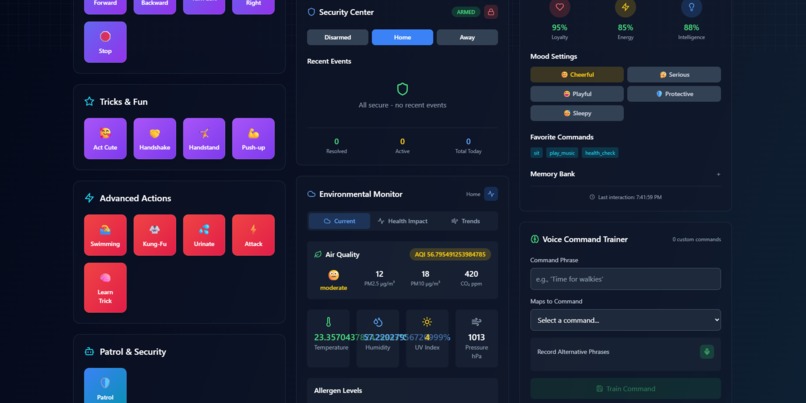Click the Learn Trick tile
The width and height of the screenshot is (806, 403).
pos(105,288)
